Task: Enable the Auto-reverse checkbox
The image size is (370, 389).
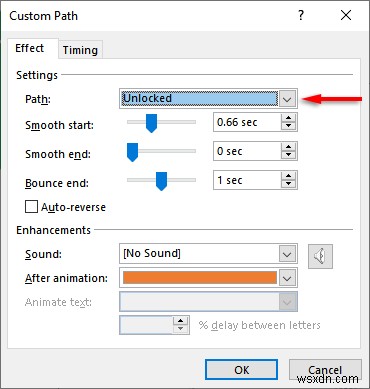Action: (x=31, y=207)
